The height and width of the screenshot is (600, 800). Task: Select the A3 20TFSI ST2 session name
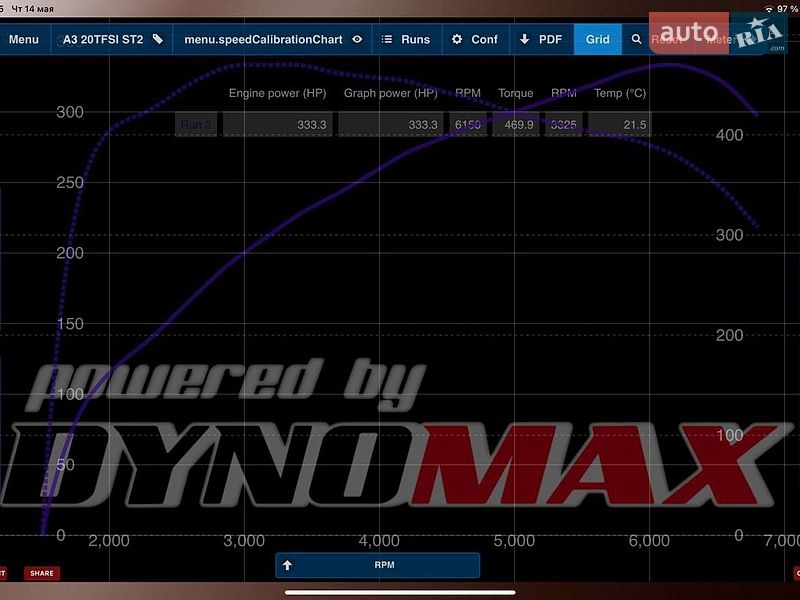[103, 39]
